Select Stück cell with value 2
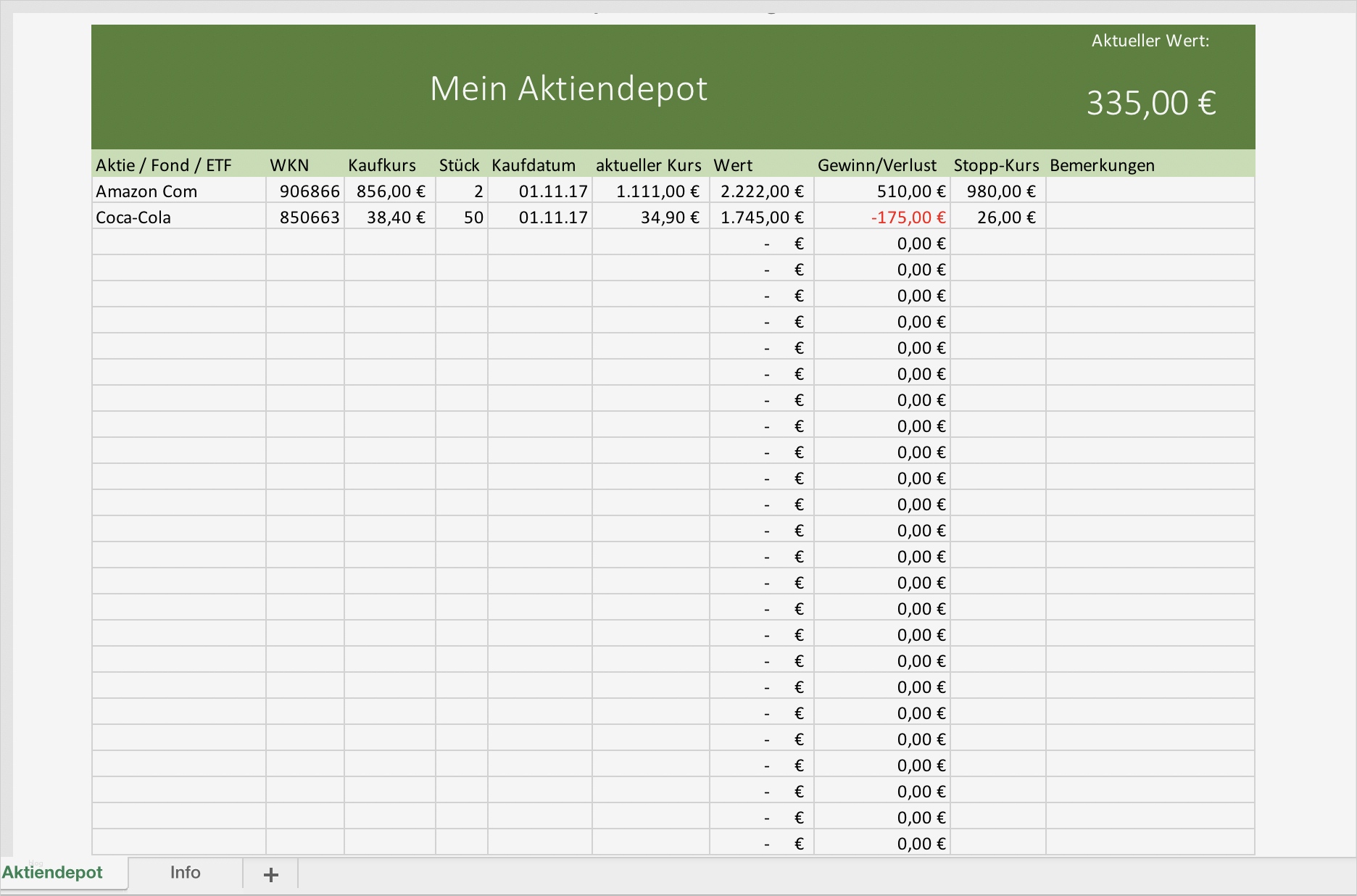The width and height of the screenshot is (1357, 896). coord(462,191)
